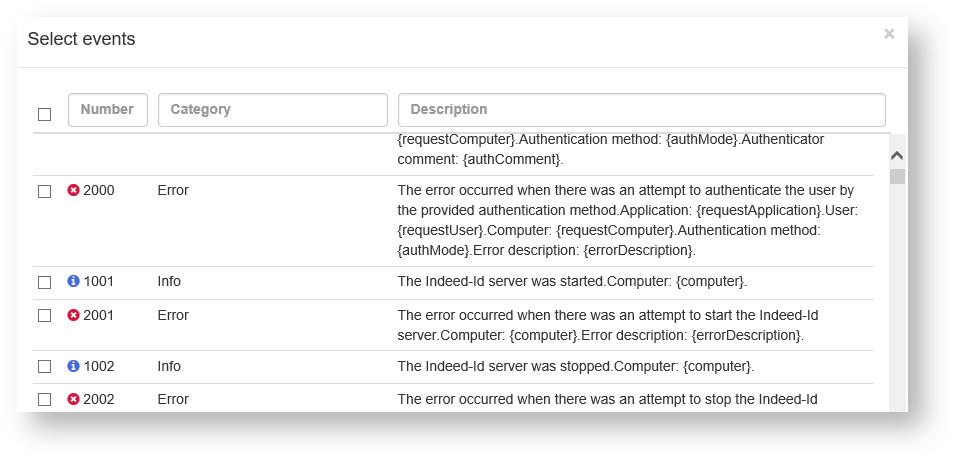Select the checkbox for event 1001
The image size is (956, 460).
[44, 283]
